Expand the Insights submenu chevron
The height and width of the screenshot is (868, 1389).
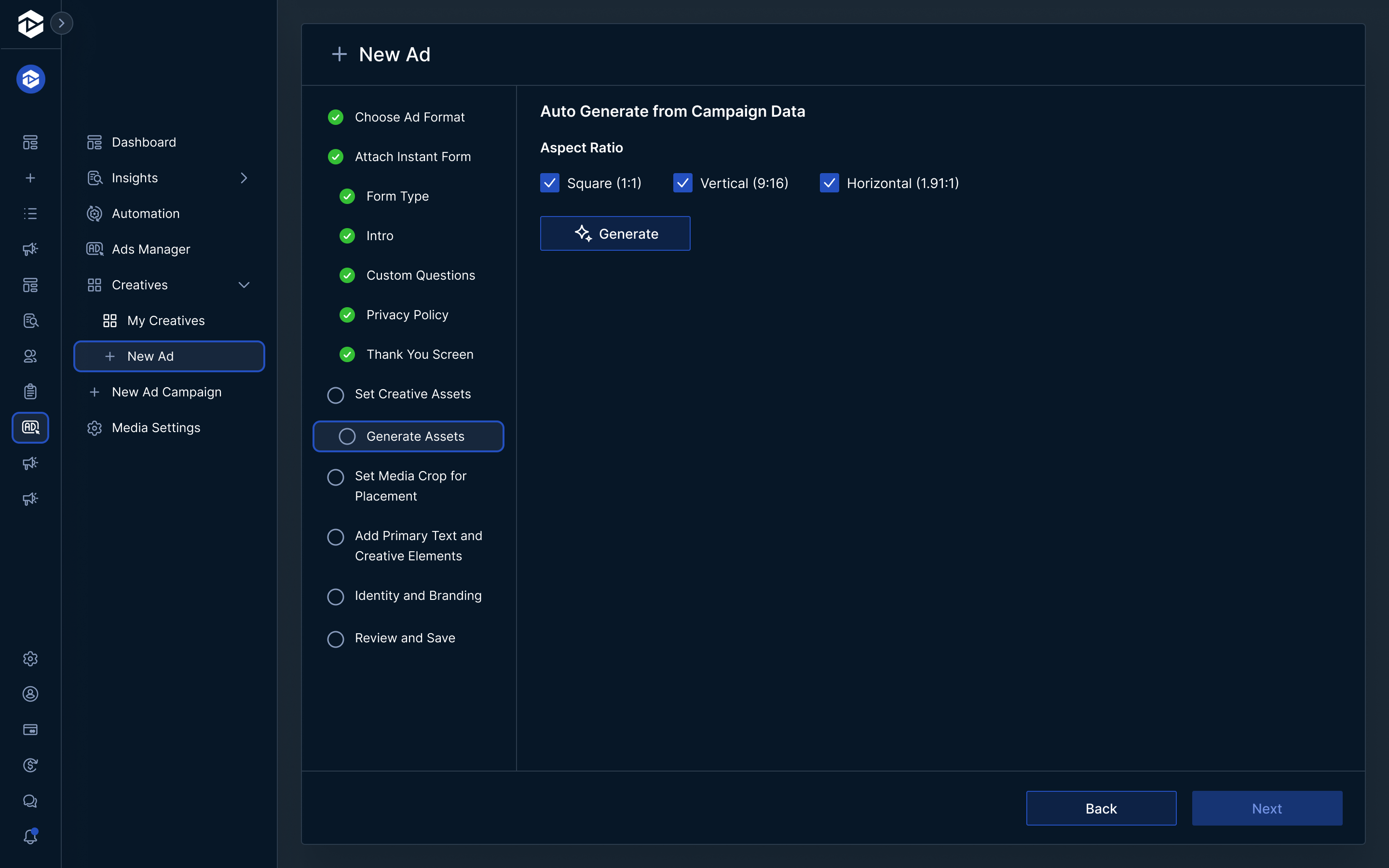click(244, 178)
